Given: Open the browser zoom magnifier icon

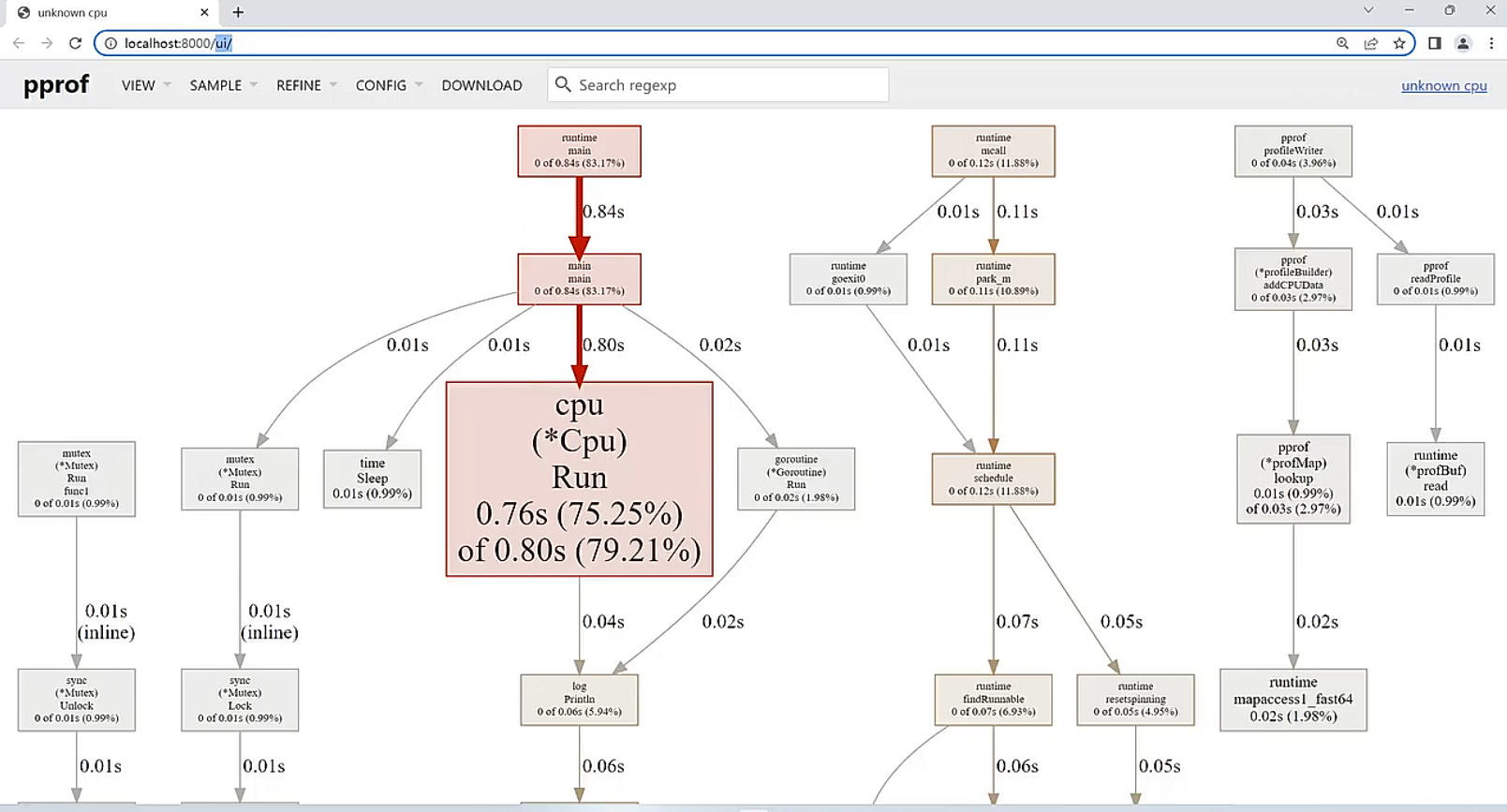Looking at the screenshot, I should [1342, 43].
